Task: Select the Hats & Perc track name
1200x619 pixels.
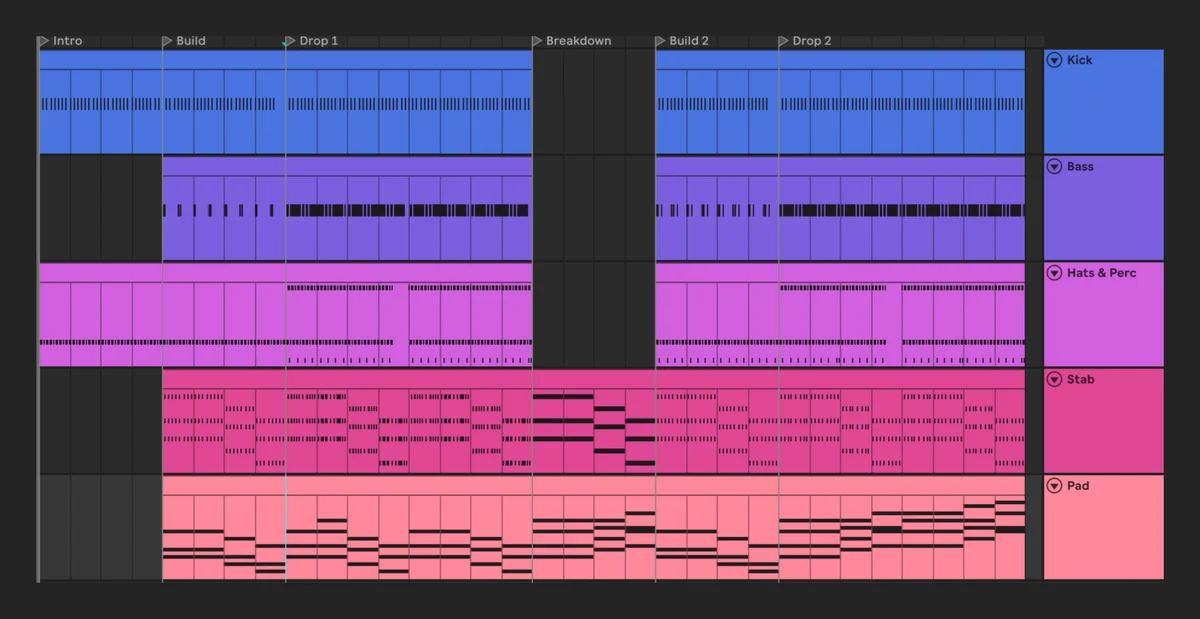Action: (x=1101, y=273)
